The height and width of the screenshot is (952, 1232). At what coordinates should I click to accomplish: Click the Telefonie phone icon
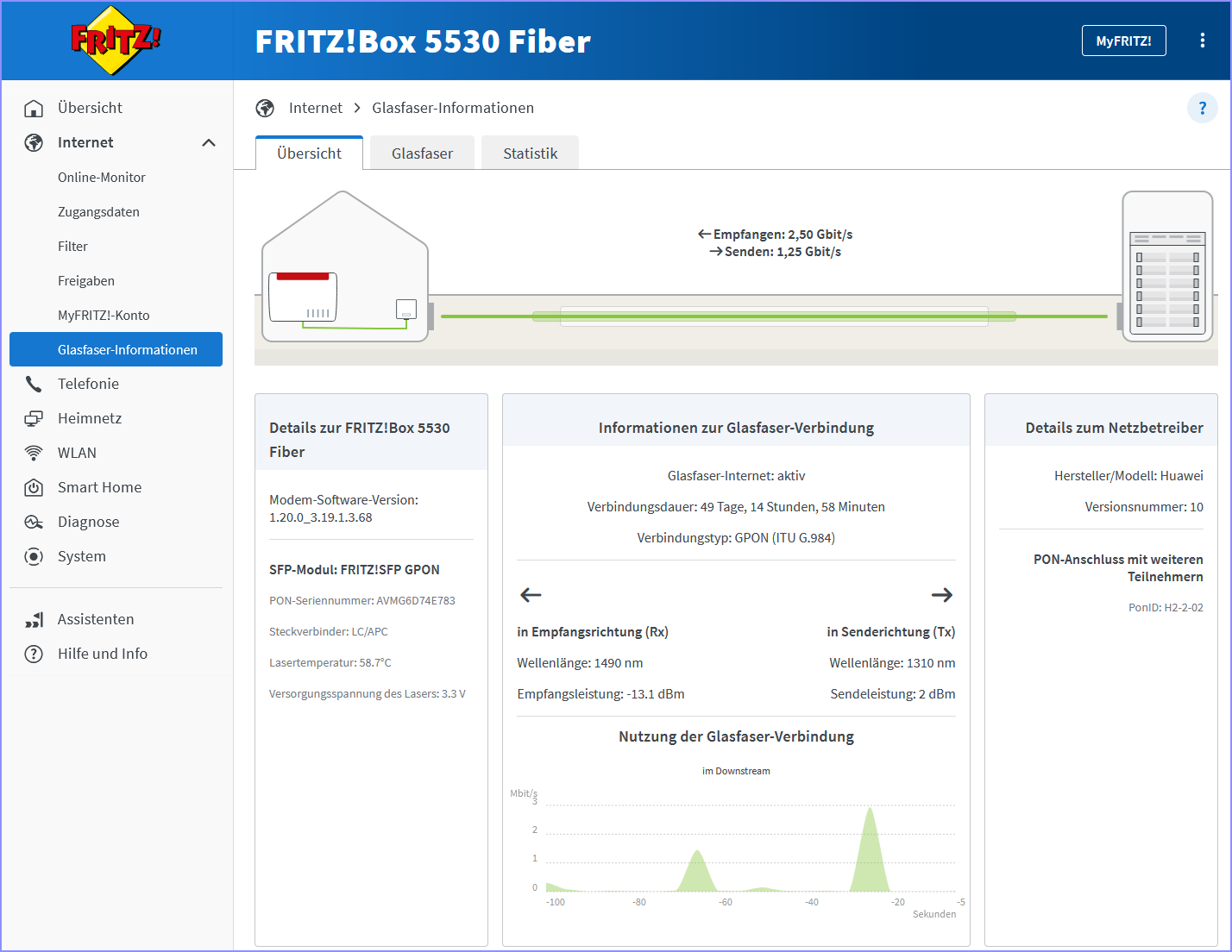(x=34, y=384)
